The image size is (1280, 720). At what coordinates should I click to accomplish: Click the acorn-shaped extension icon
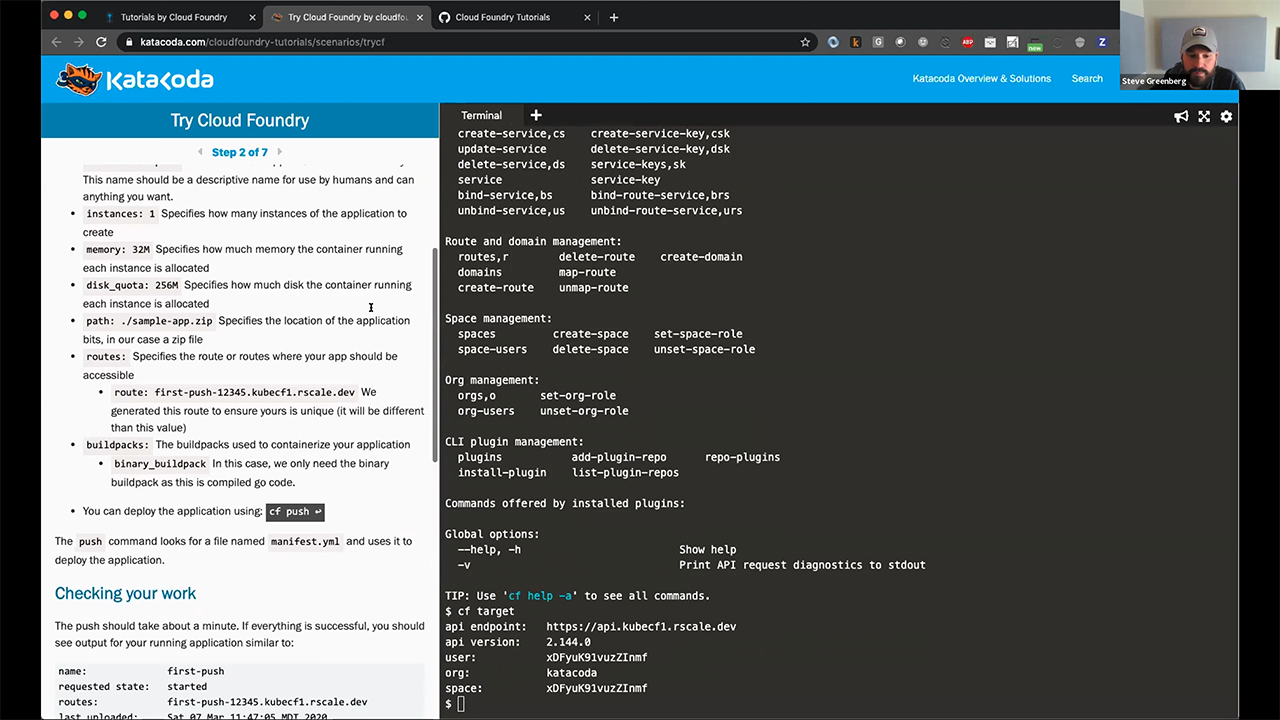pos(1080,42)
